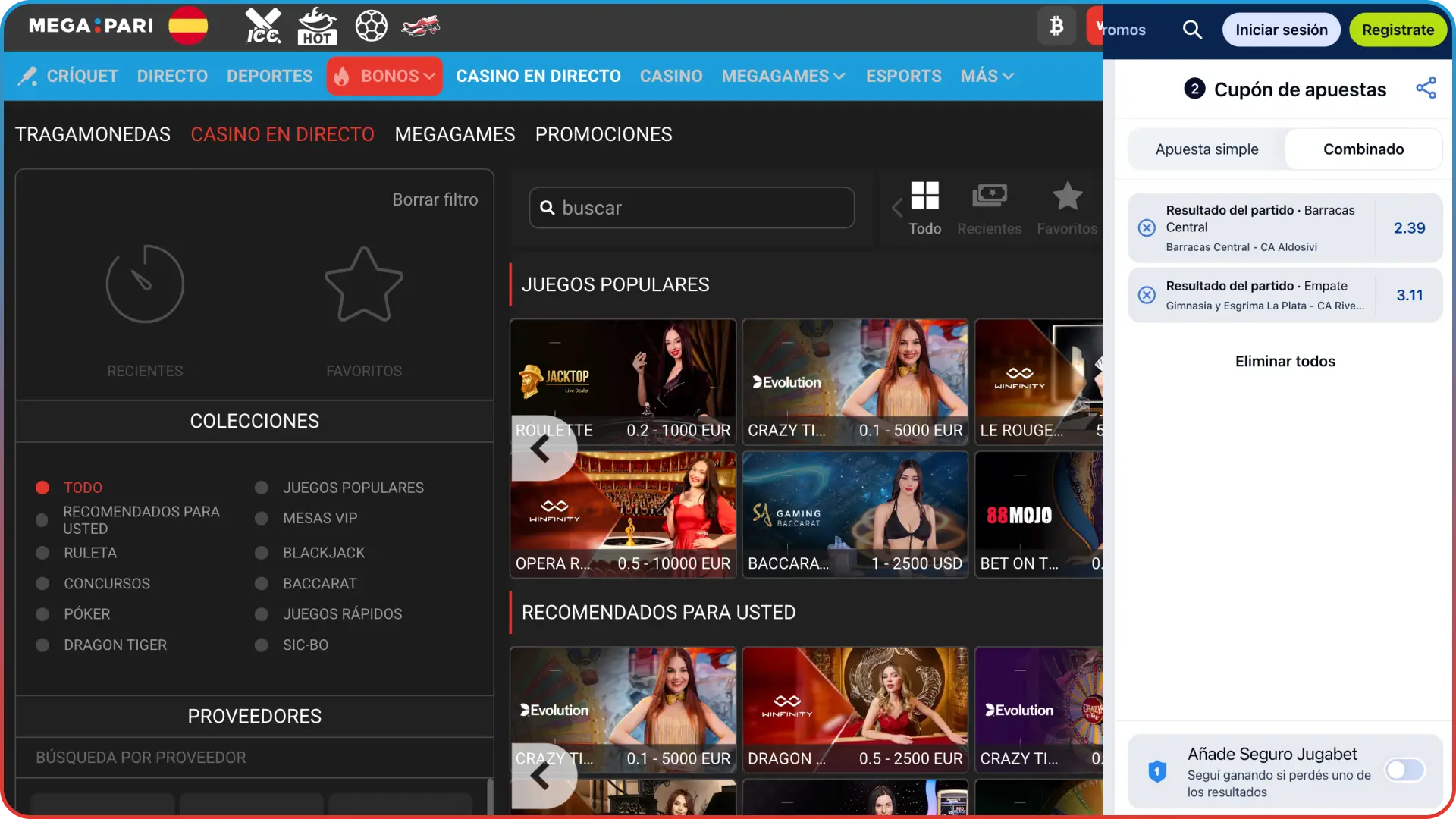The height and width of the screenshot is (819, 1456).
Task: Click the shield icon for Seguro Jugabet
Action: pos(1157,772)
